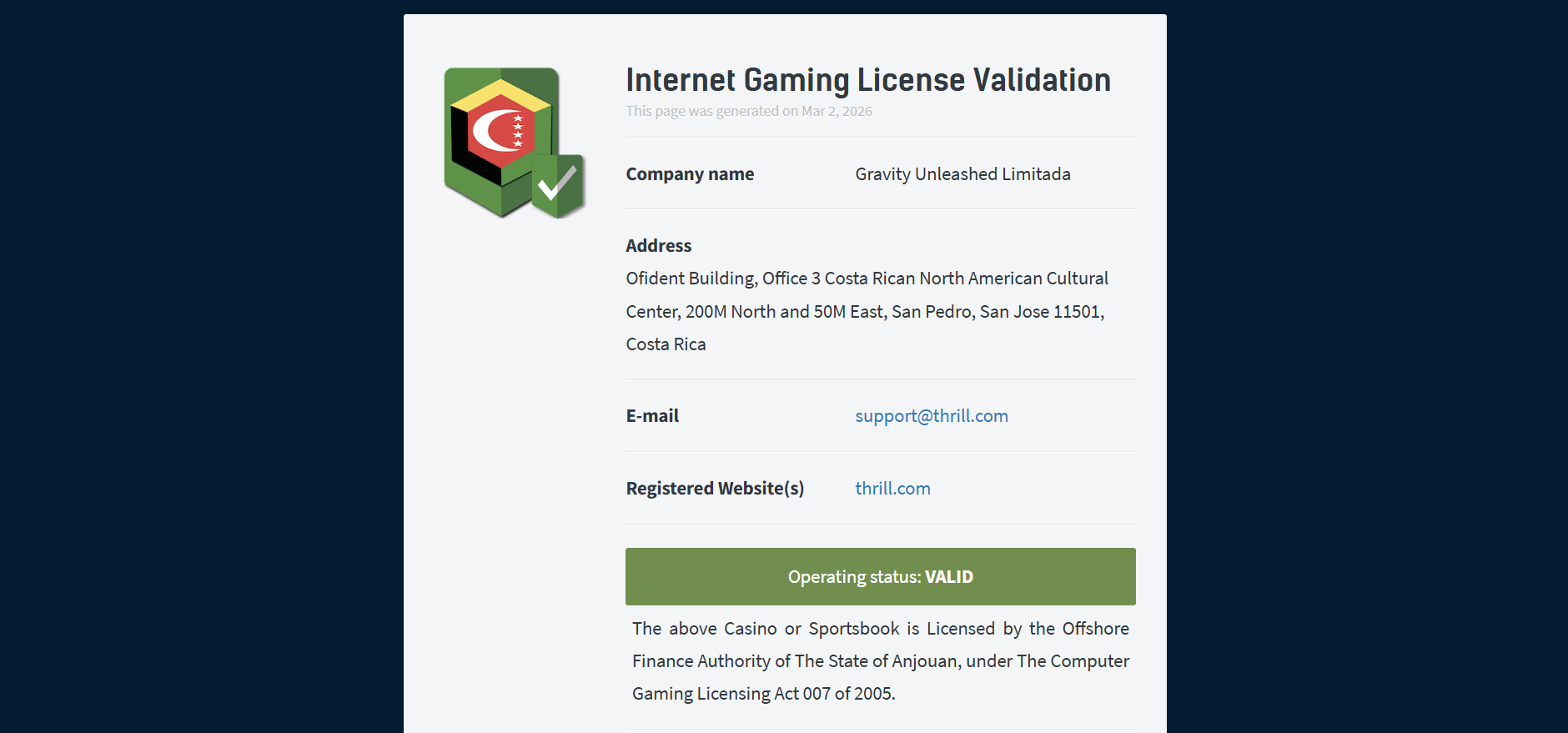Click the Address label

click(659, 246)
